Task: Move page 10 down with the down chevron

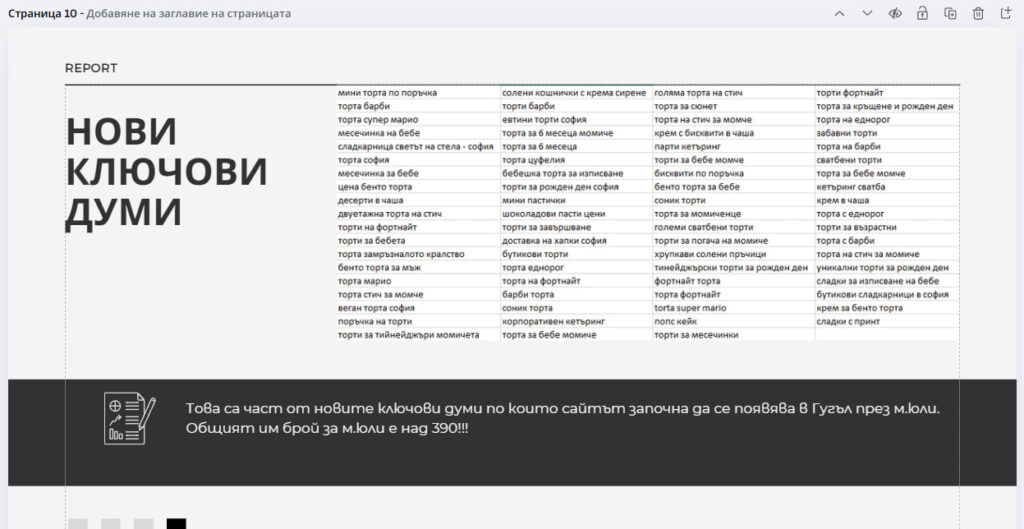Action: [867, 13]
